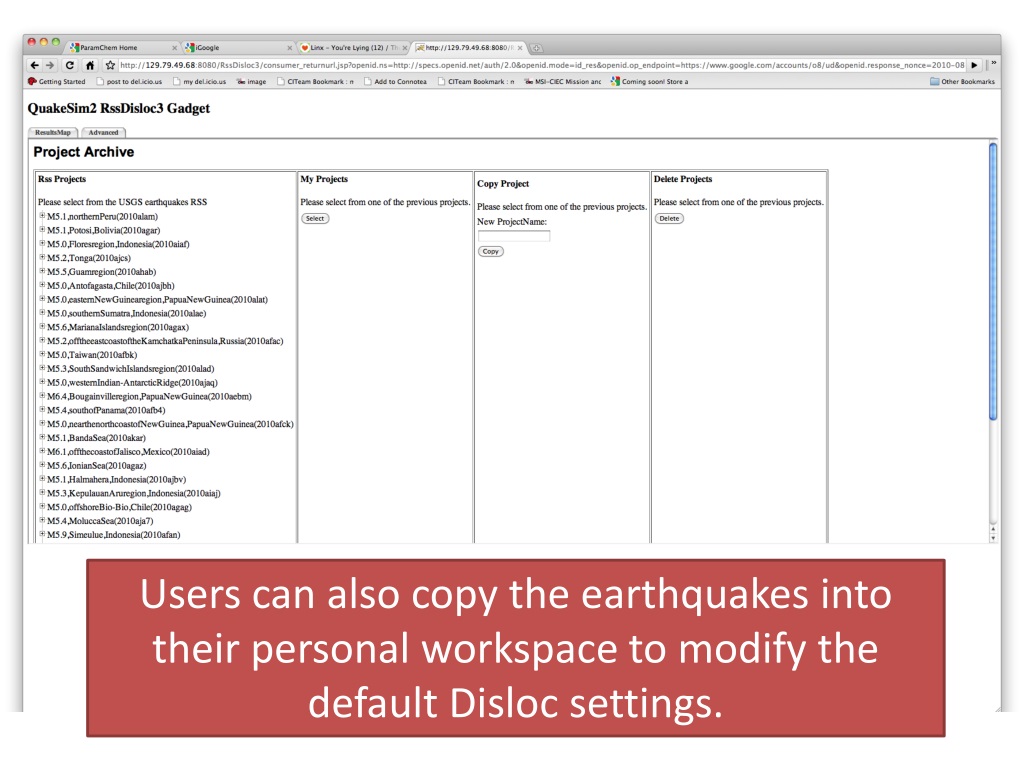
Task: Expand the M5.1 BandaSea(2010akar) entry
Action: [x=42, y=437]
